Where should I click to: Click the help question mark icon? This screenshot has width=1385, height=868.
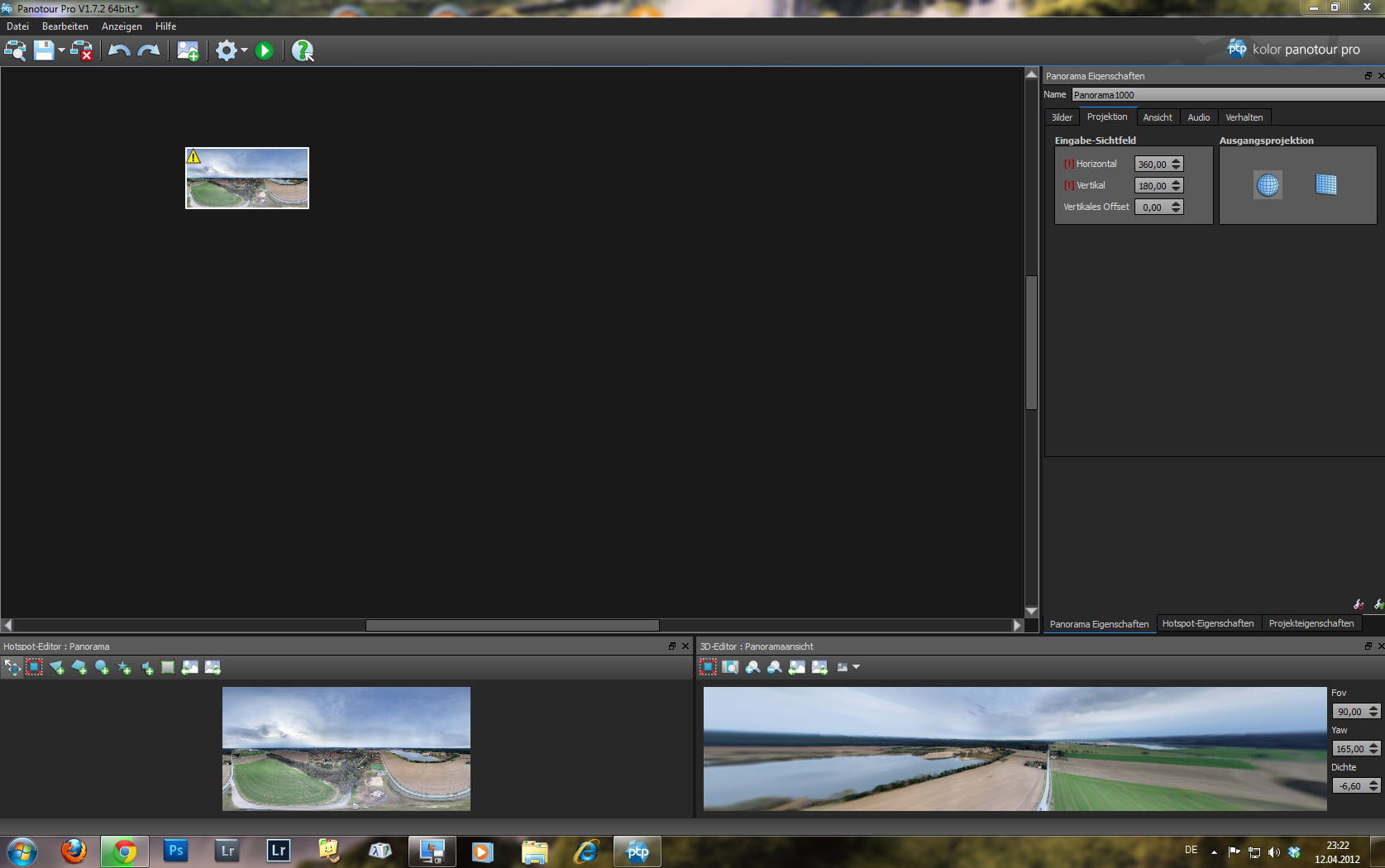point(303,51)
